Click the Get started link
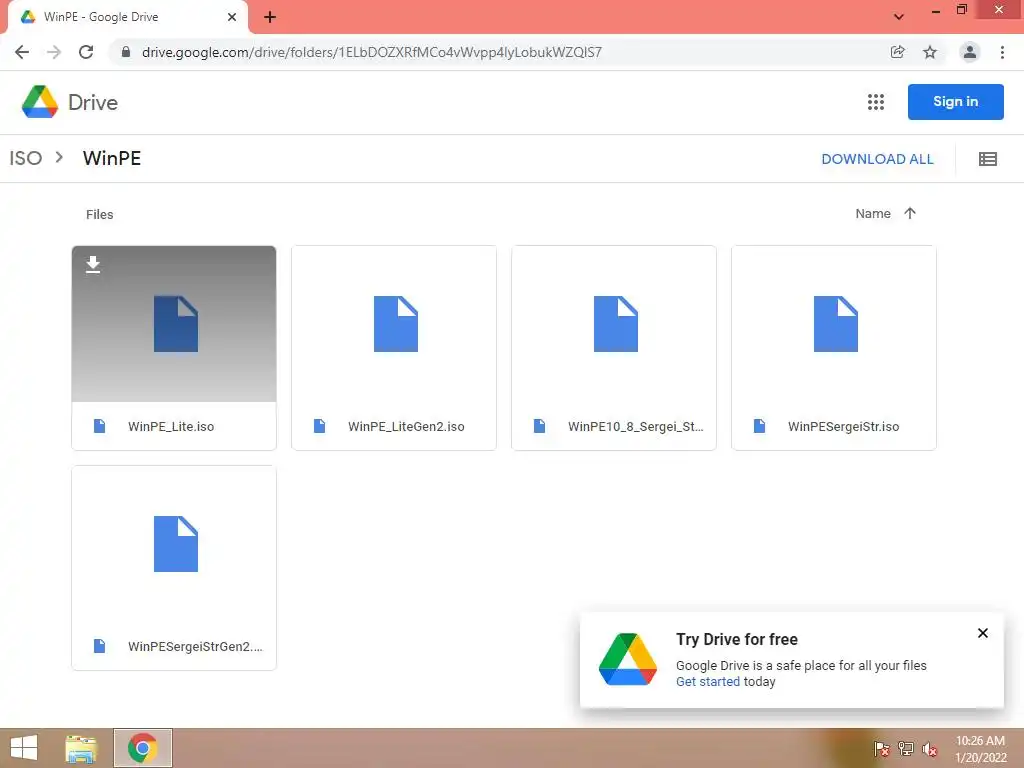The image size is (1024, 768). [708, 682]
